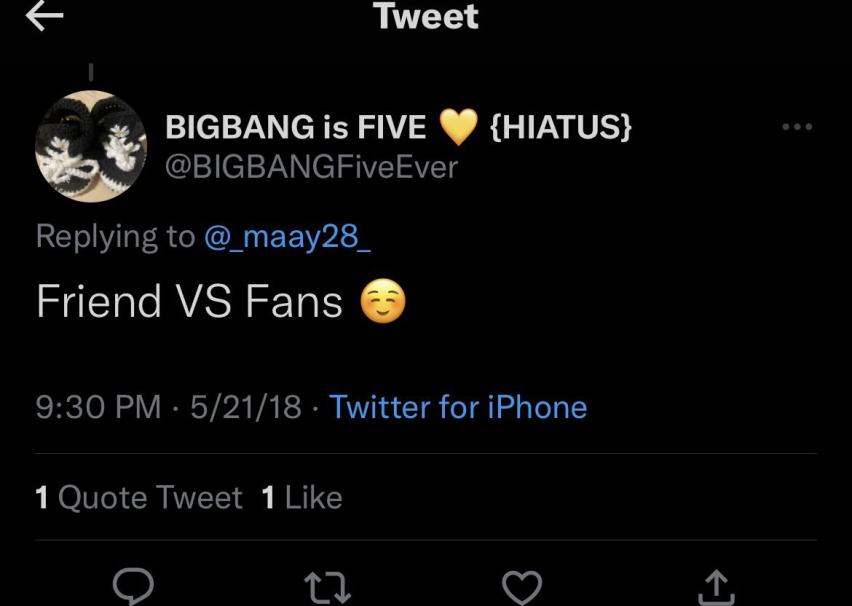Show who gave the 1 Like
The height and width of the screenshot is (606, 852).
302,498
